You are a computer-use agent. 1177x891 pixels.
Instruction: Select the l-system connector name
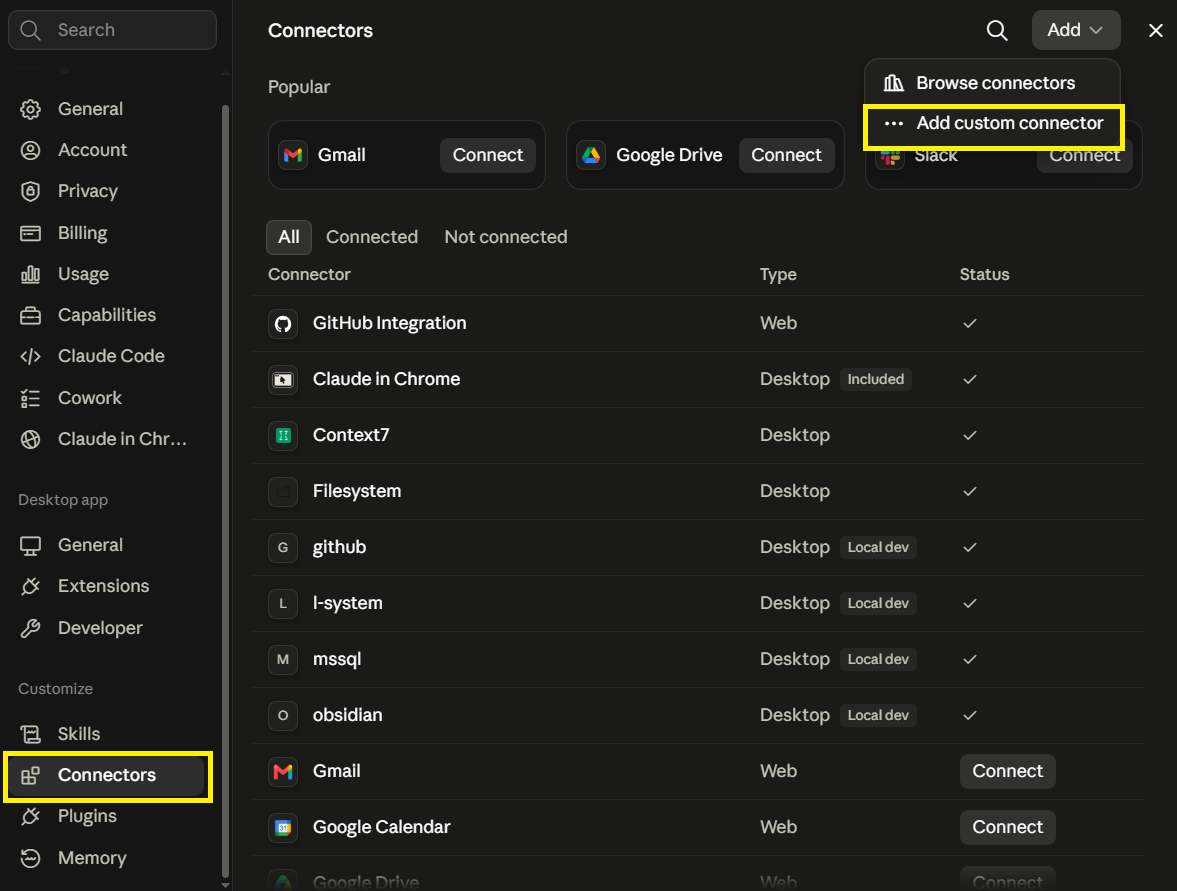pos(348,604)
